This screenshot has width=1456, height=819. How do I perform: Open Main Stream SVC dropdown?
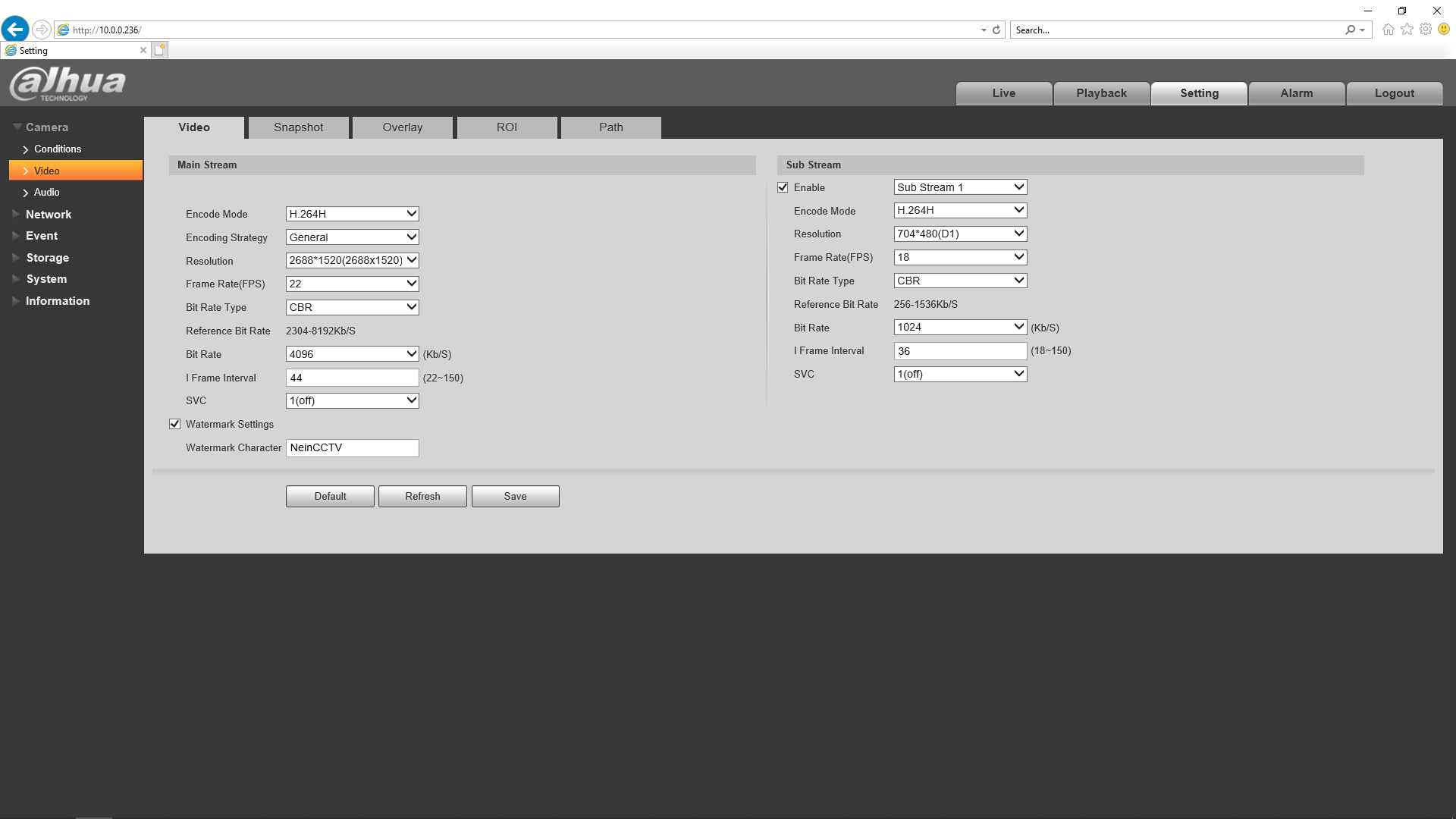pyautogui.click(x=352, y=400)
